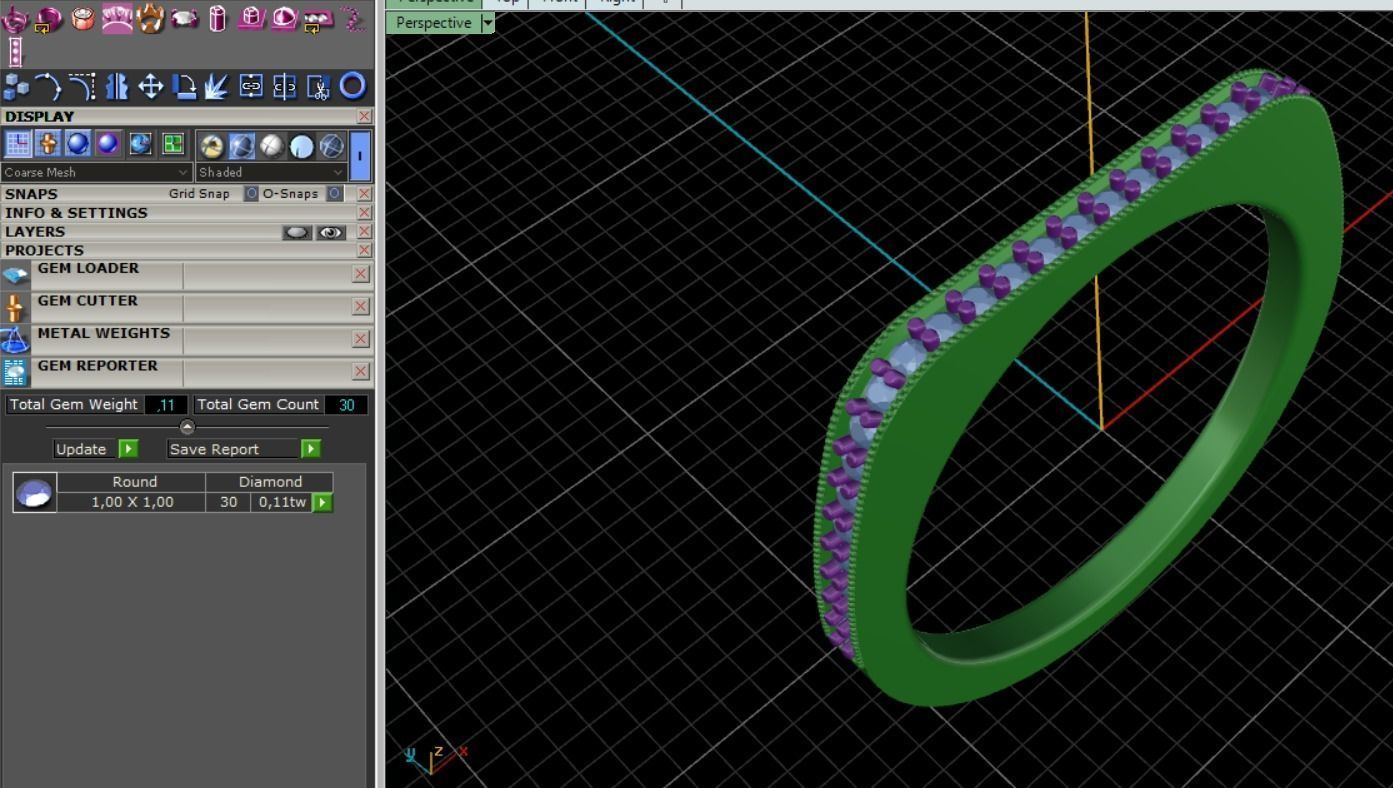The image size is (1393, 788).
Task: Close the METAL WEIGHTS panel
Action: point(361,339)
